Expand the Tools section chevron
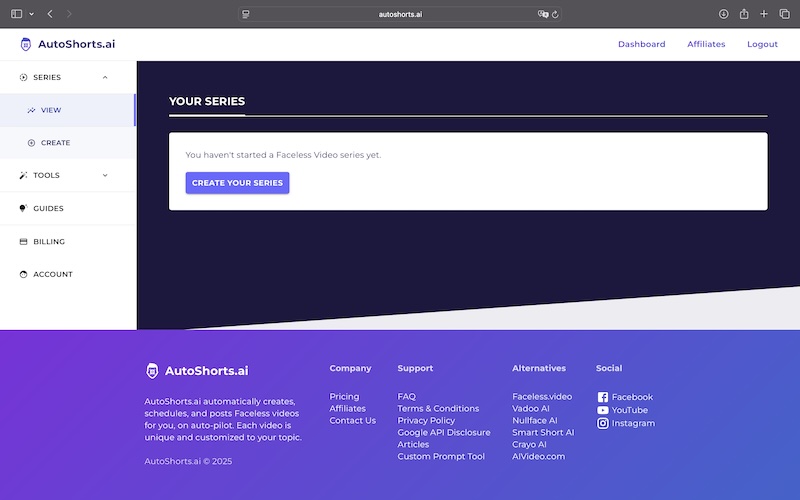 [x=105, y=176]
